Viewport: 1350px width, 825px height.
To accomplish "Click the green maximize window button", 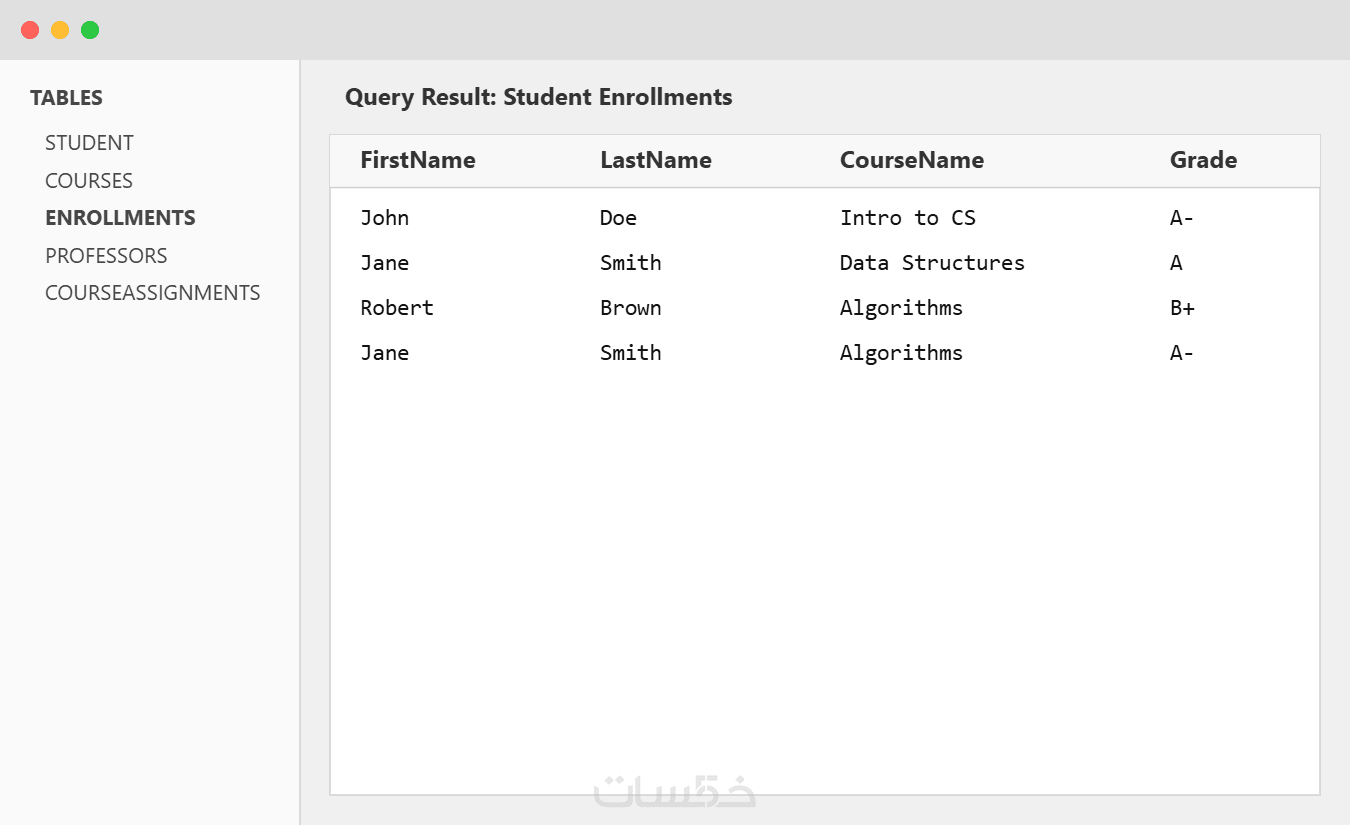I will point(90,30).
